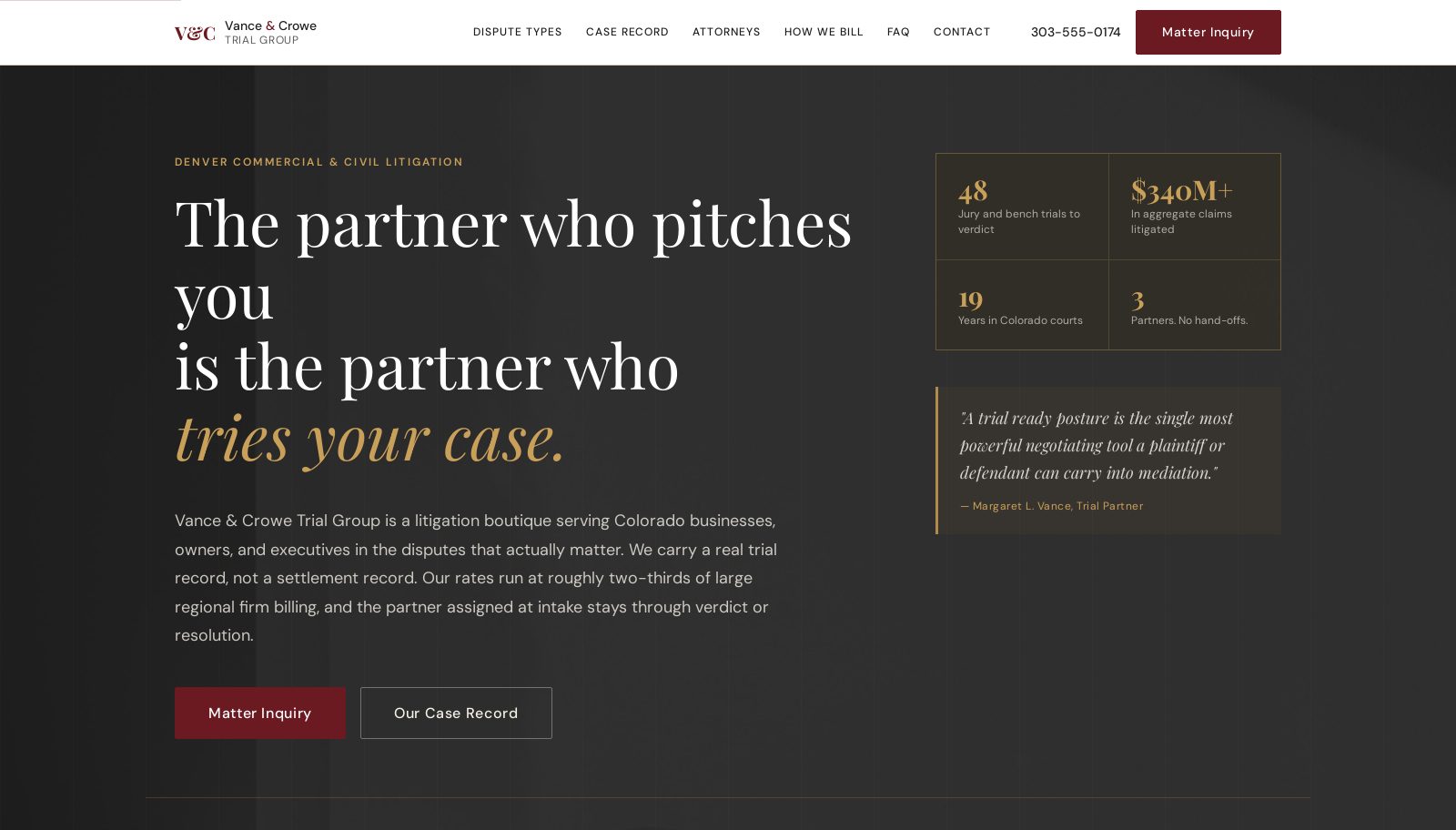Click the Margaret L. Vance attribution line

[x=1052, y=506]
